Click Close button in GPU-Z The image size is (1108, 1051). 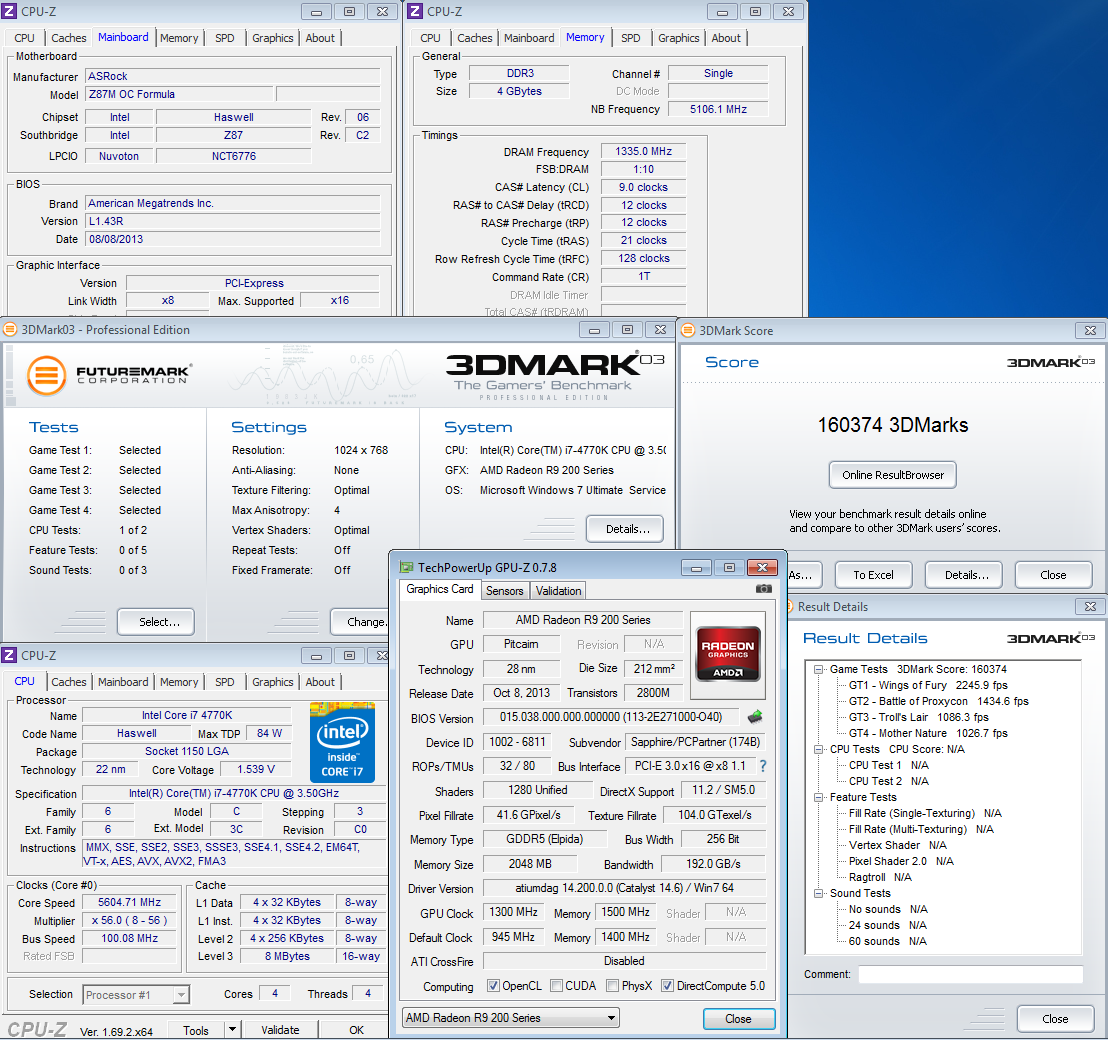(x=738, y=1018)
